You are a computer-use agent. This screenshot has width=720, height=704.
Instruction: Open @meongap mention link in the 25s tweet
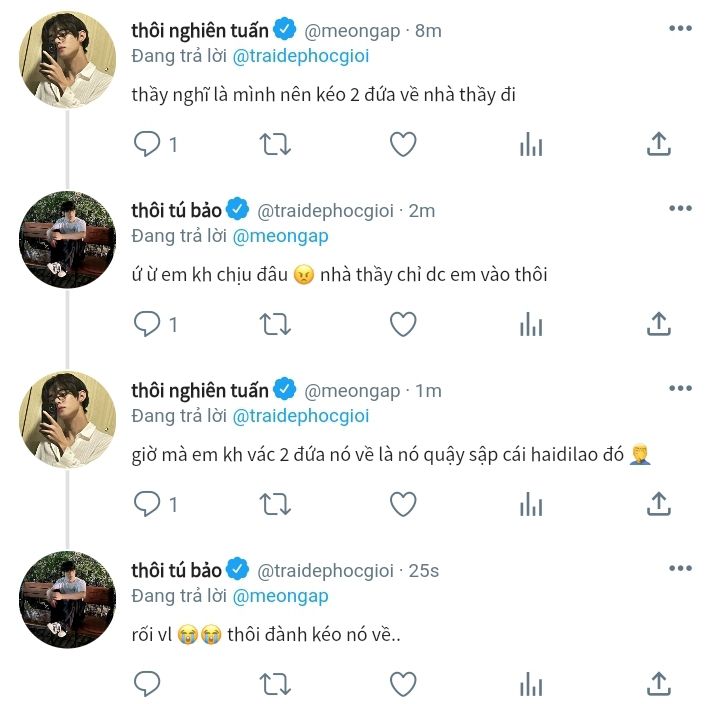coord(280,596)
